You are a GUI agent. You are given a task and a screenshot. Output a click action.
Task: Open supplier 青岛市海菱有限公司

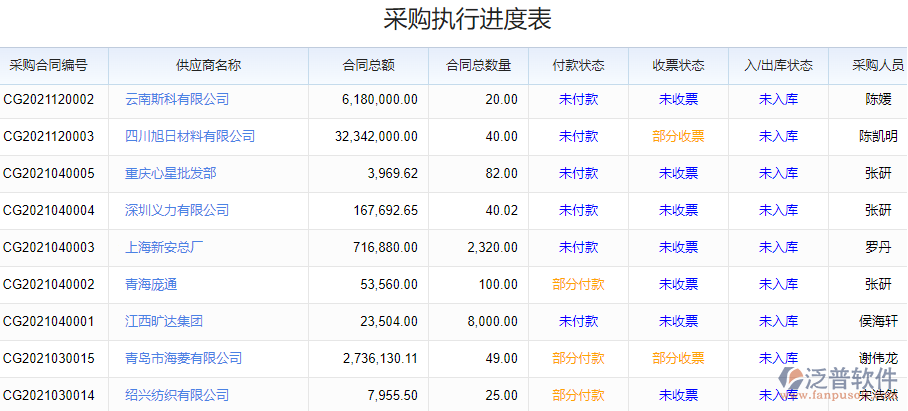coord(184,358)
